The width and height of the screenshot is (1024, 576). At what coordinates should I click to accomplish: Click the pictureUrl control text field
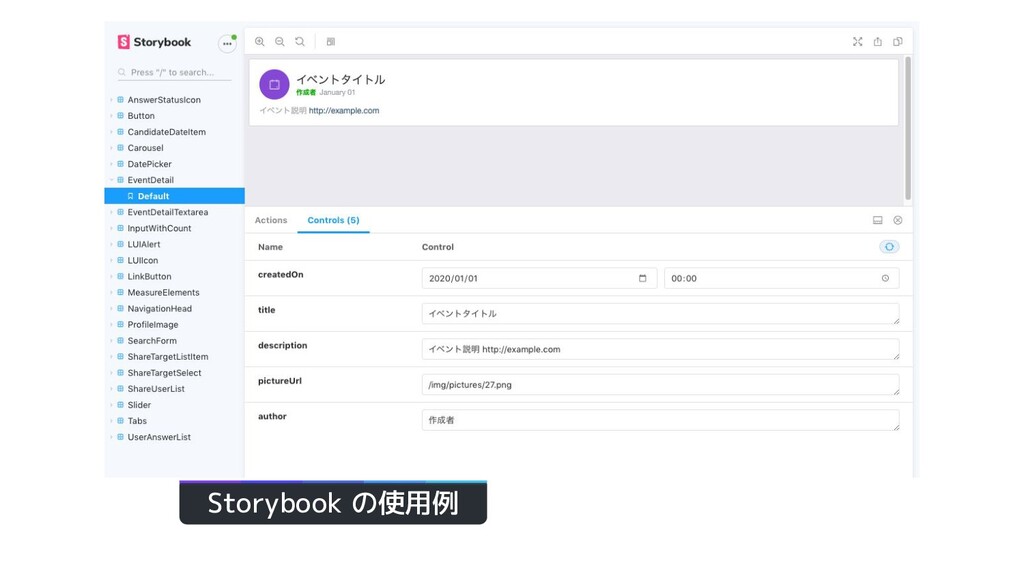tap(660, 385)
